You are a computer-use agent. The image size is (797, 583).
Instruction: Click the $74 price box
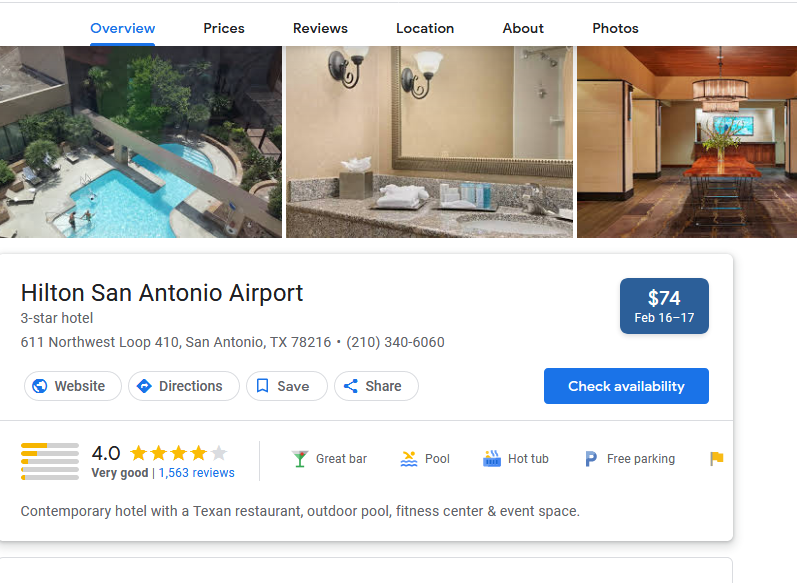click(664, 306)
